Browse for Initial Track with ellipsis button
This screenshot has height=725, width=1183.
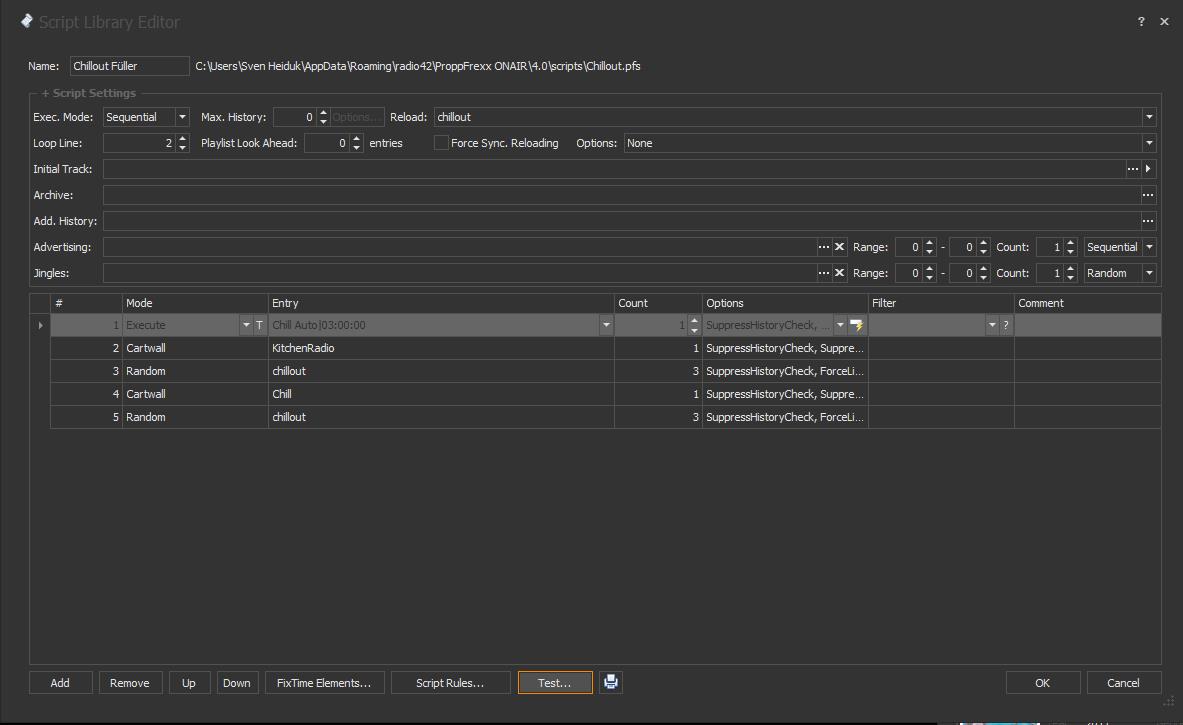pos(1132,169)
